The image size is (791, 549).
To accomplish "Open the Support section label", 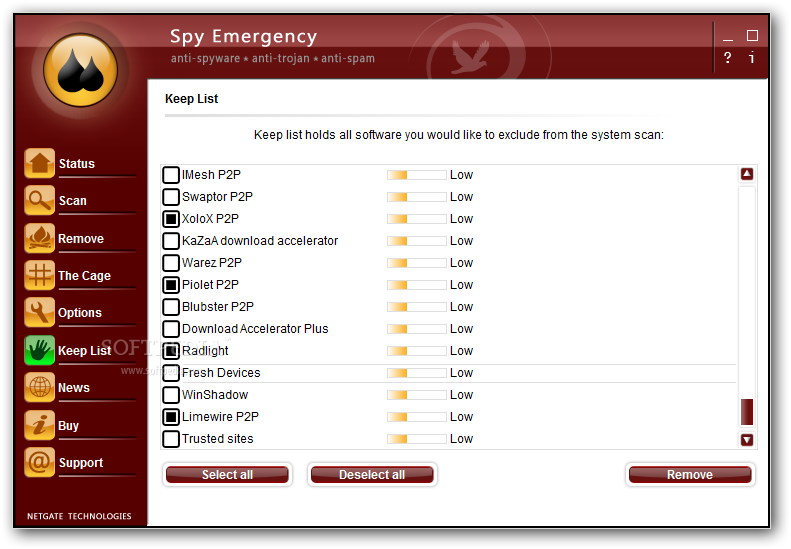I will tap(81, 463).
